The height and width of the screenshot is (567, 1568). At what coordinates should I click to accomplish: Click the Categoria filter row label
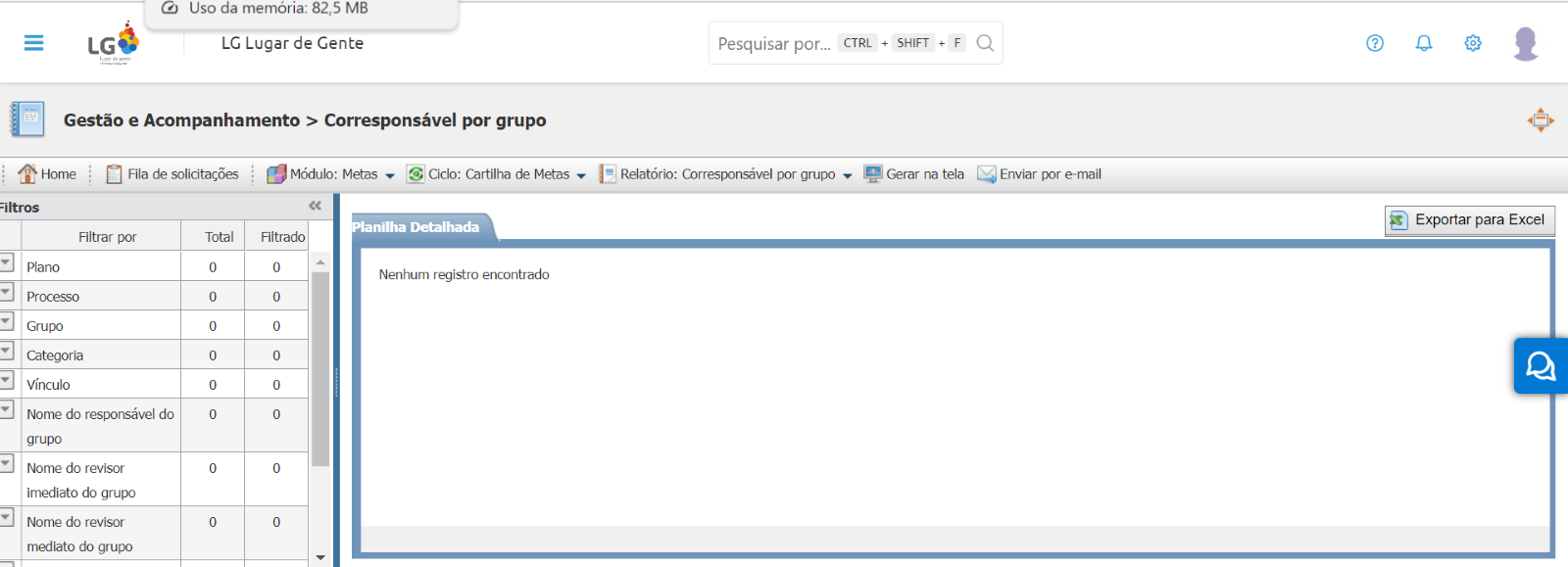click(55, 355)
